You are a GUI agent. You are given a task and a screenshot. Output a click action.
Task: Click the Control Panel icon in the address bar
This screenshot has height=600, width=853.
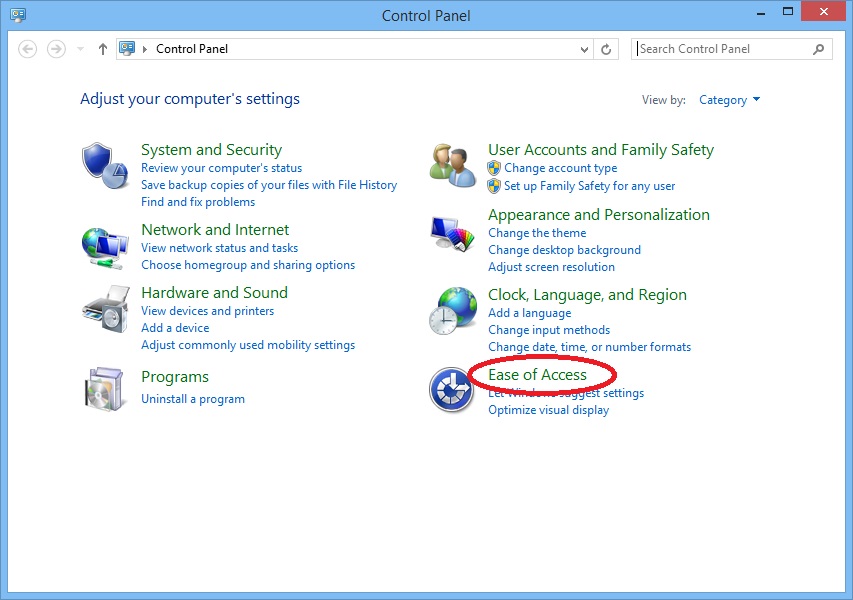pyautogui.click(x=125, y=48)
